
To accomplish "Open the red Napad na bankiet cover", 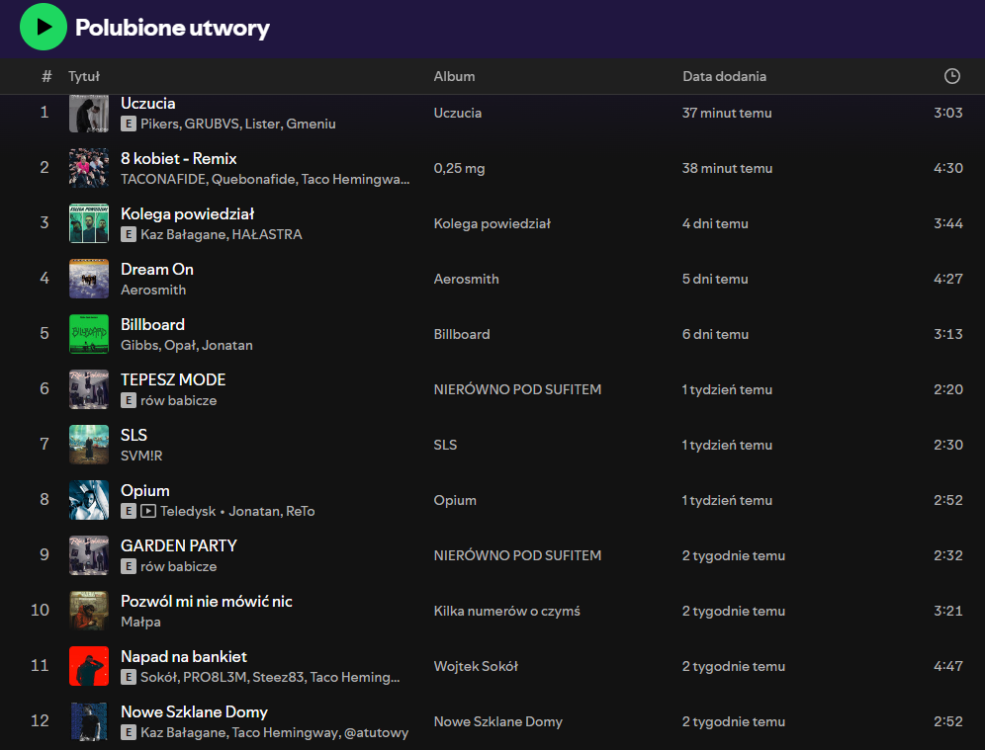I will click(89, 665).
